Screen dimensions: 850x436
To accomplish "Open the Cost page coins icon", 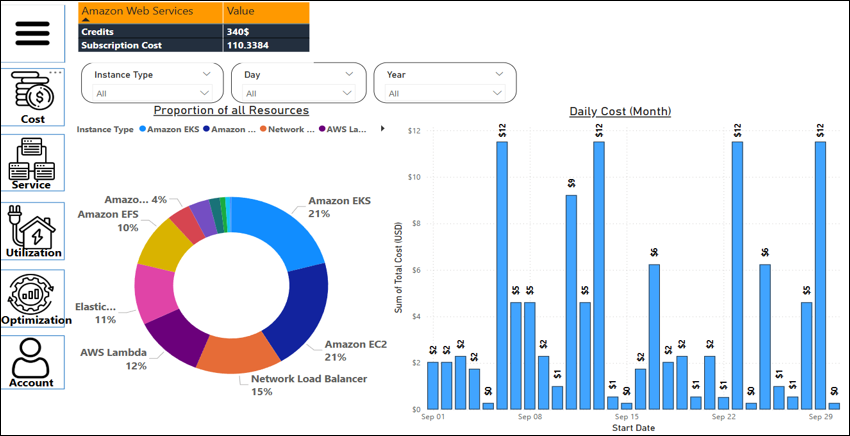I will point(33,93).
